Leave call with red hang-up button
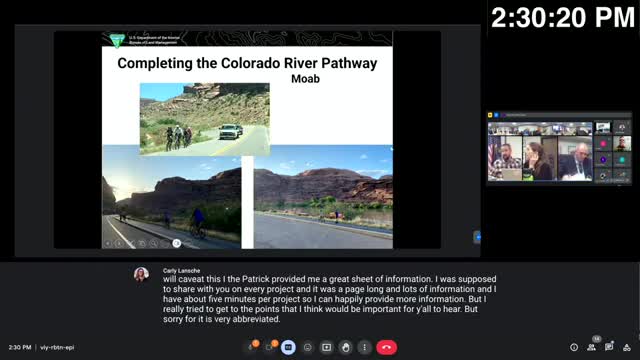Image resolution: width=640 pixels, height=360 pixels. 387,347
